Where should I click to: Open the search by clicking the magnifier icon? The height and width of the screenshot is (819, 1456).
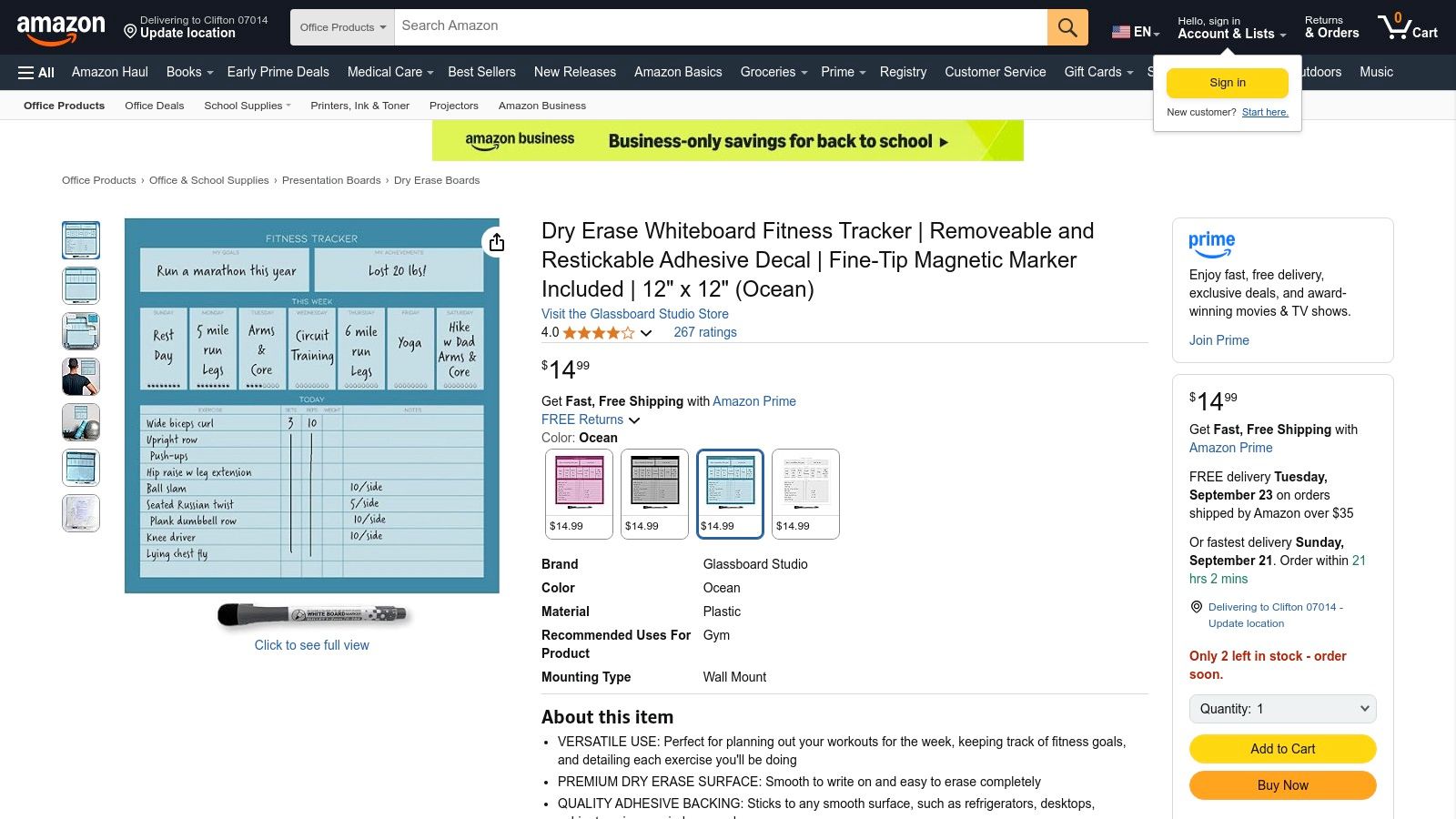pyautogui.click(x=1067, y=26)
